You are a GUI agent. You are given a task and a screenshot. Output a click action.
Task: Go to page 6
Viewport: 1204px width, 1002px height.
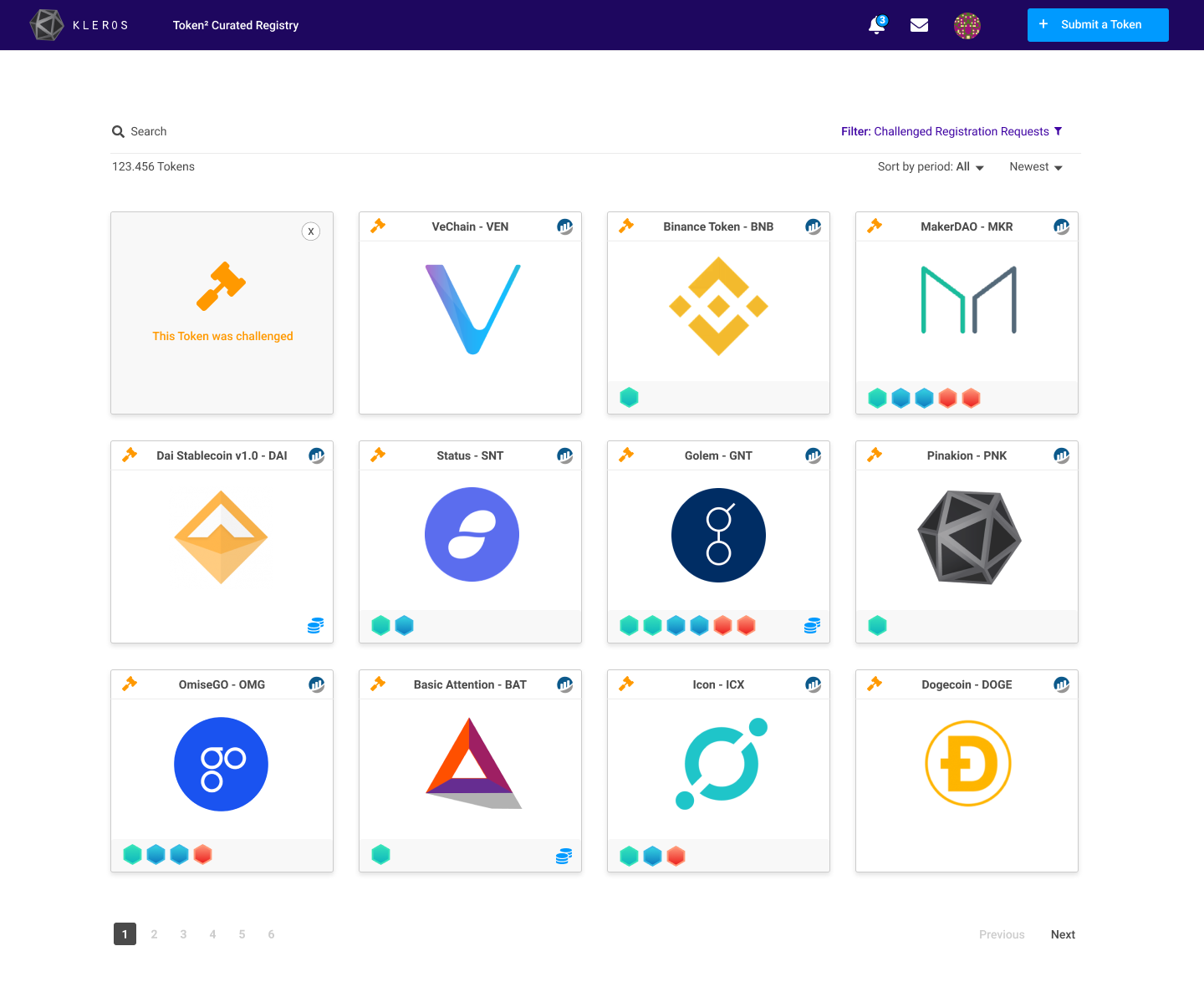pyautogui.click(x=271, y=934)
